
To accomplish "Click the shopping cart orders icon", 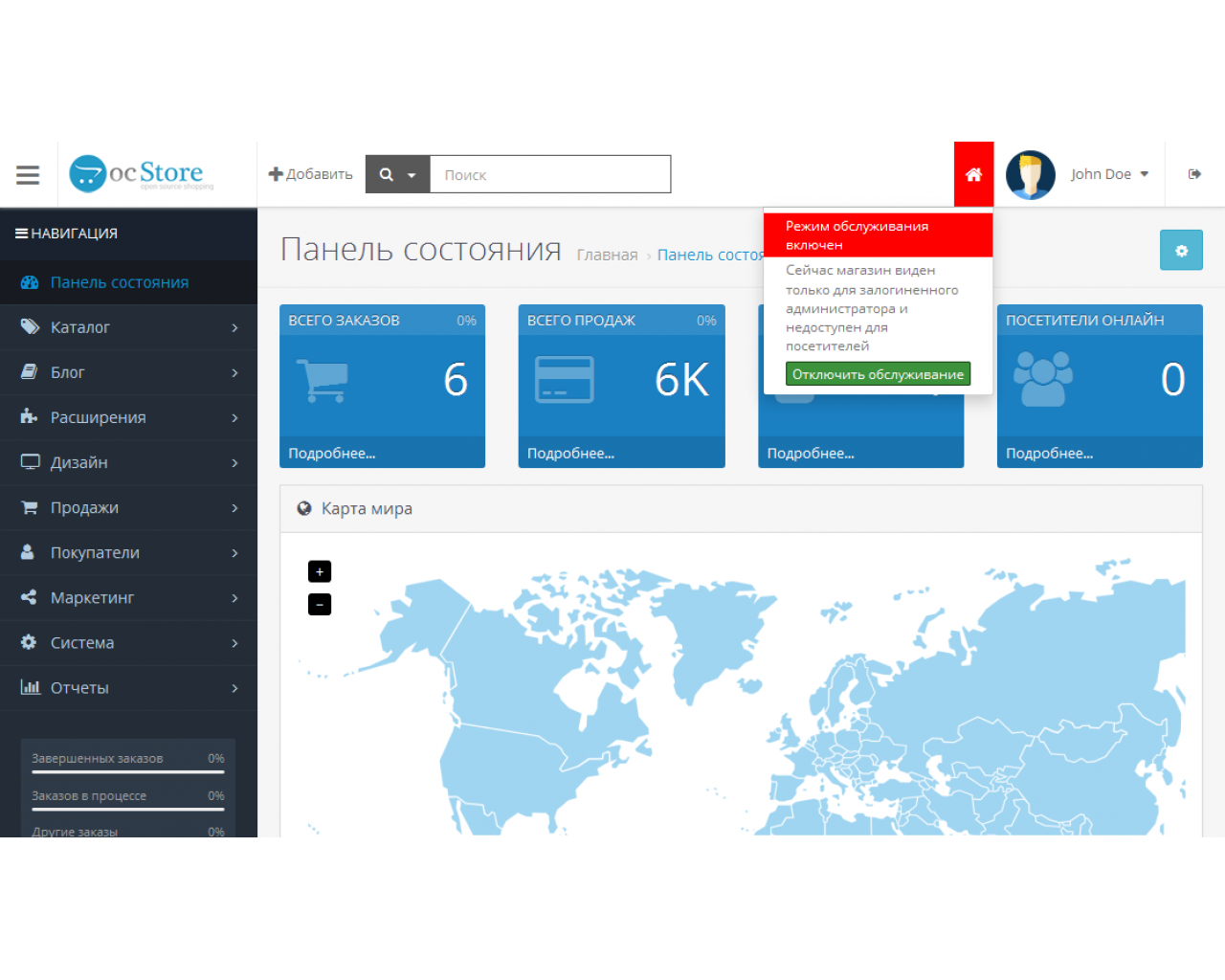I will [x=323, y=381].
